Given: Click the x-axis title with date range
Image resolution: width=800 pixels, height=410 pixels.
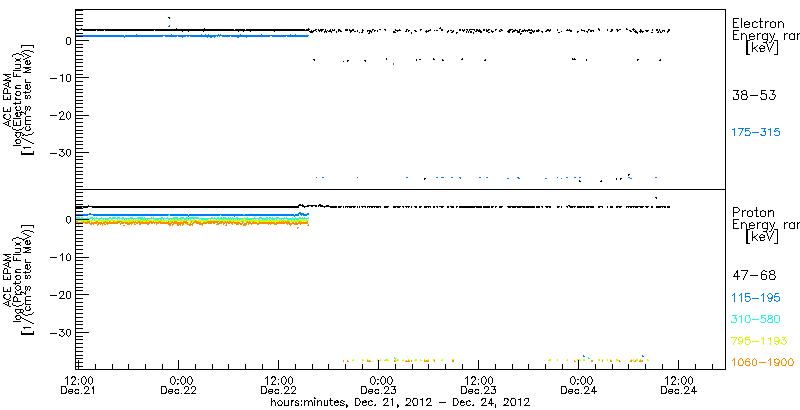Looking at the screenshot, I should 400,402.
